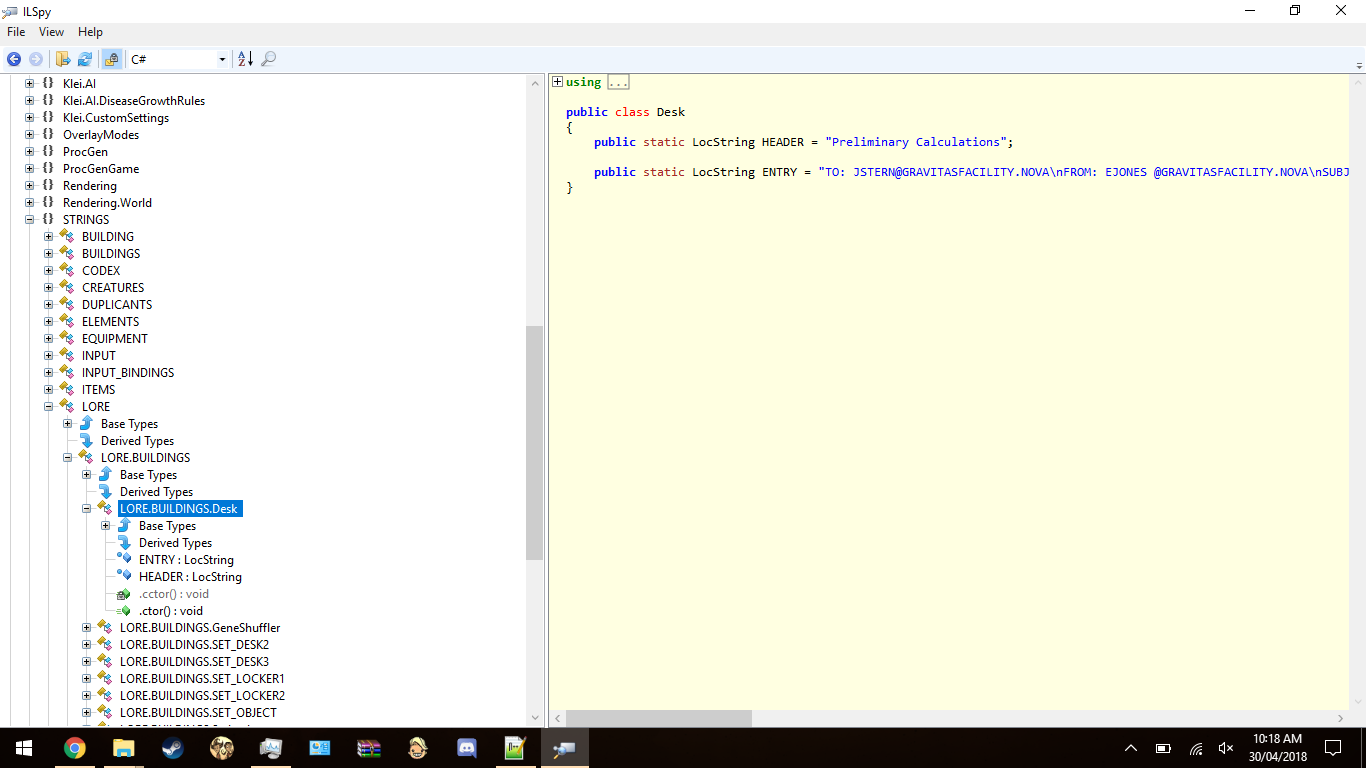This screenshot has width=1366, height=768.
Task: Select the ENTRY : LocString field
Action: point(186,560)
